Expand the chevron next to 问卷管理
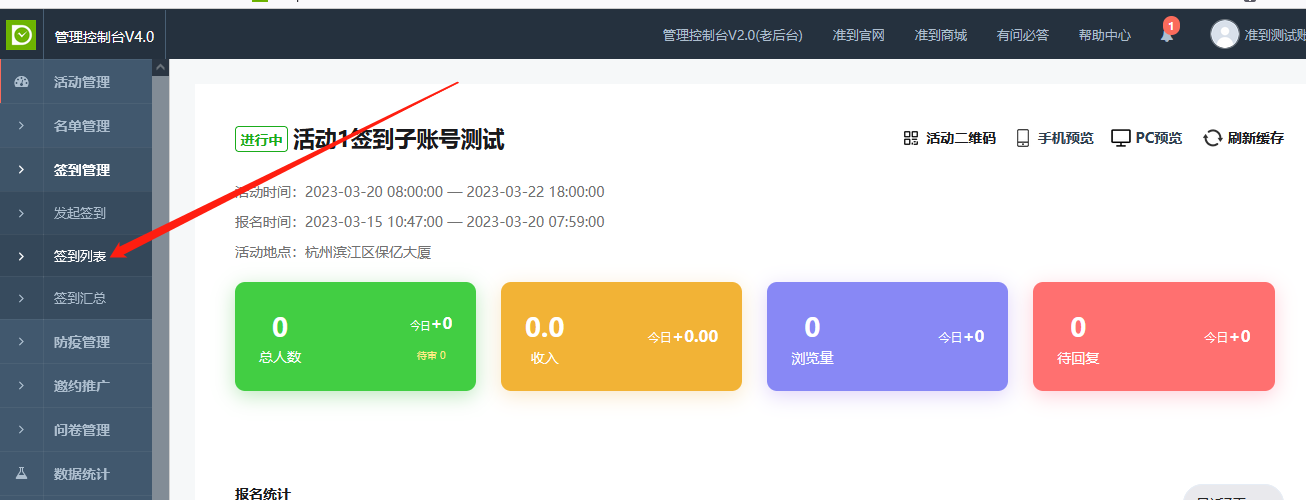This screenshot has width=1306, height=500. click(21, 430)
